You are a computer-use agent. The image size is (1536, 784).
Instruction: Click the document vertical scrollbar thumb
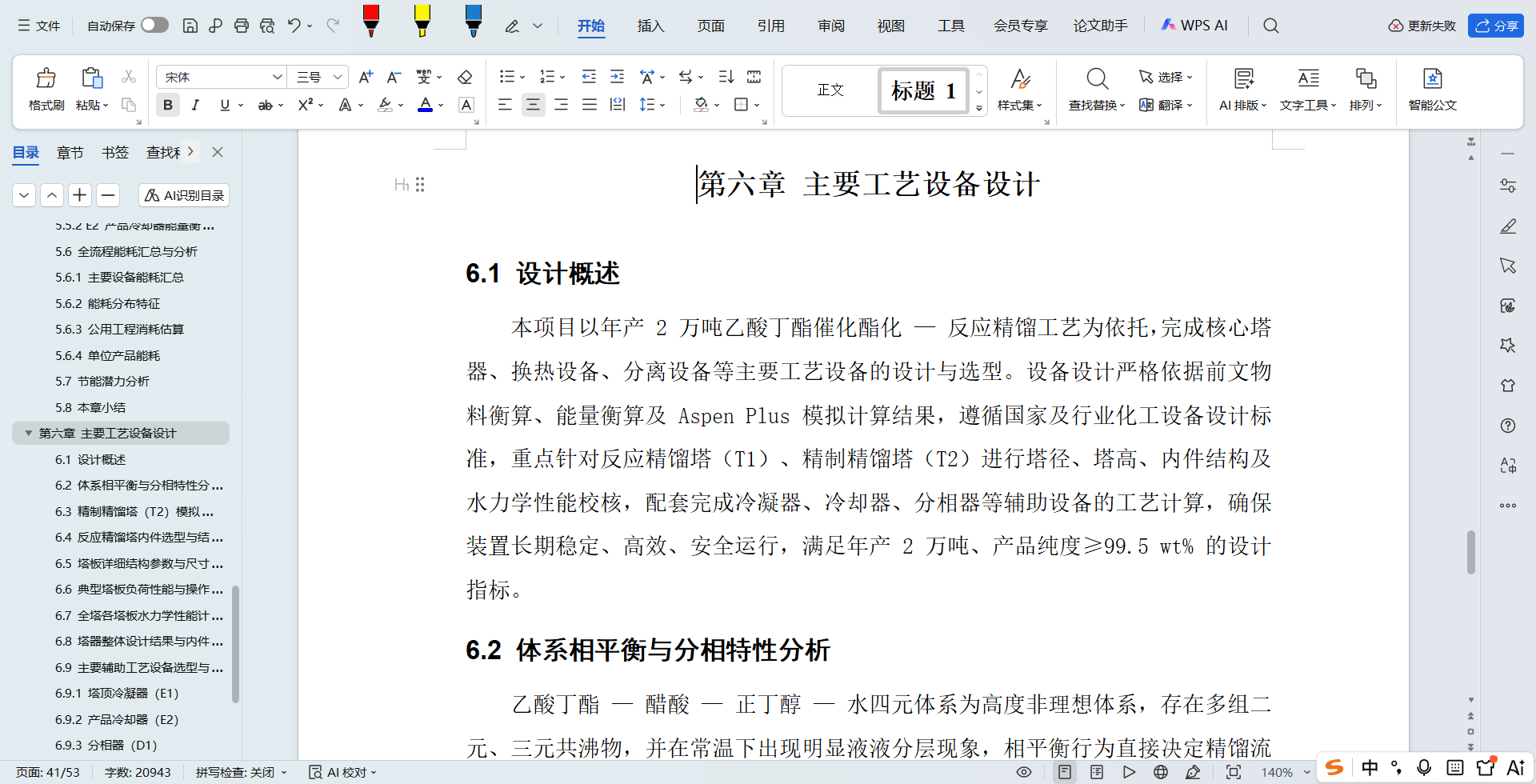[1470, 552]
